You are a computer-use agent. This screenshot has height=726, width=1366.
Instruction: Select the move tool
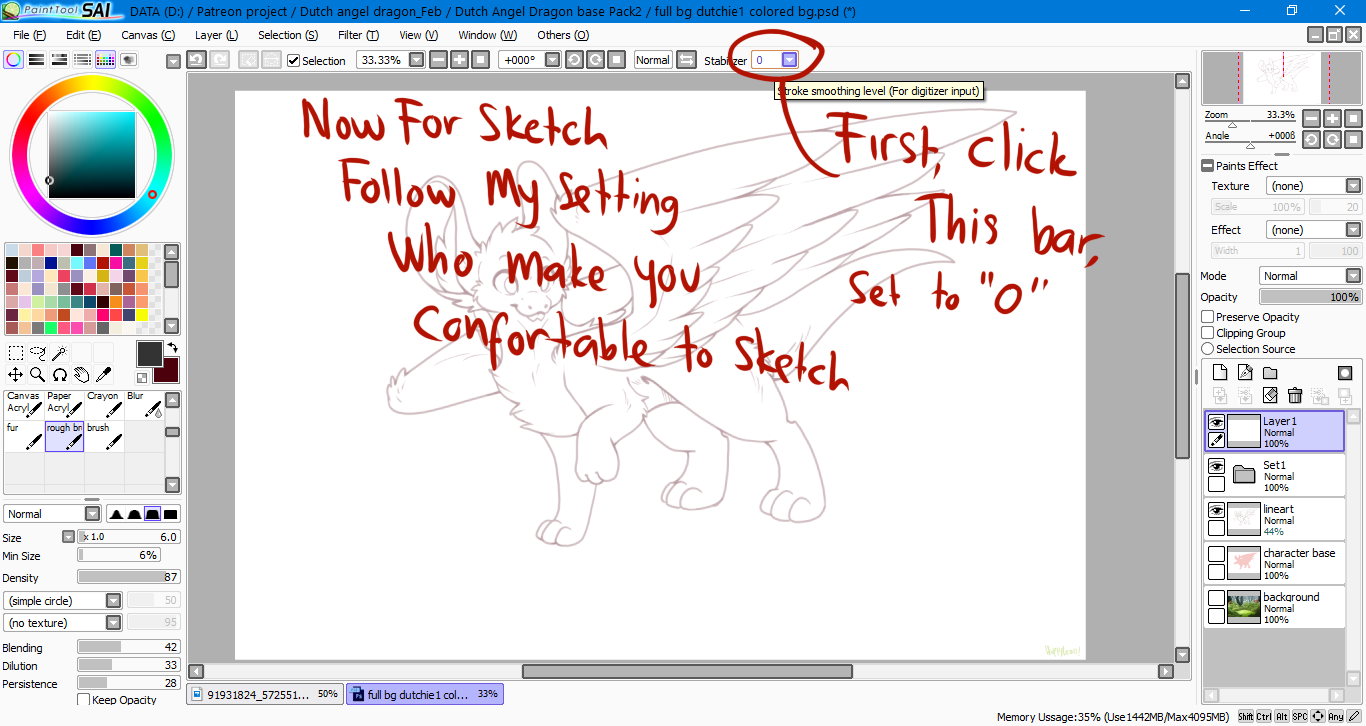pyautogui.click(x=16, y=375)
